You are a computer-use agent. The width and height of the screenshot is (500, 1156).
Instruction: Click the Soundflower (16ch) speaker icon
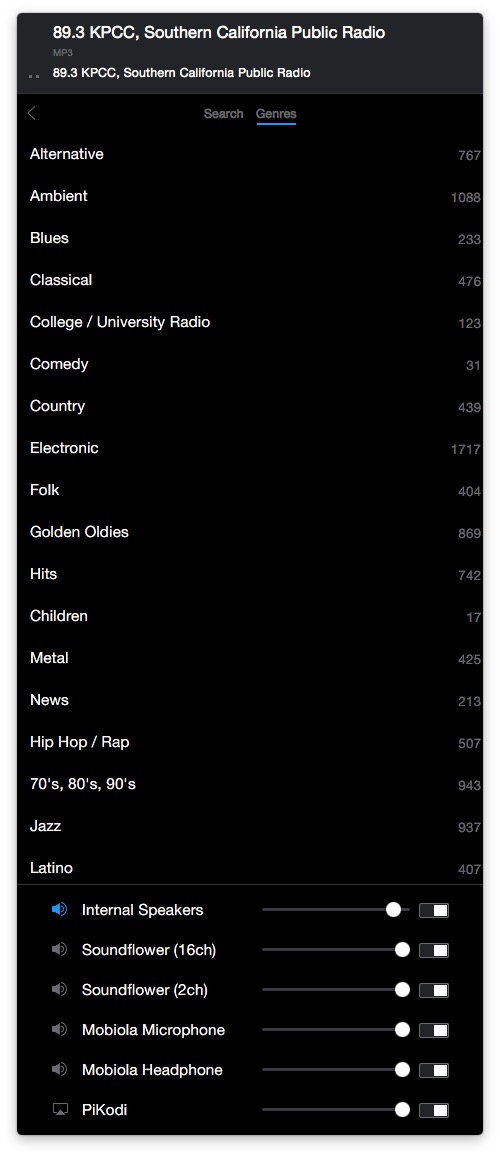tap(59, 950)
